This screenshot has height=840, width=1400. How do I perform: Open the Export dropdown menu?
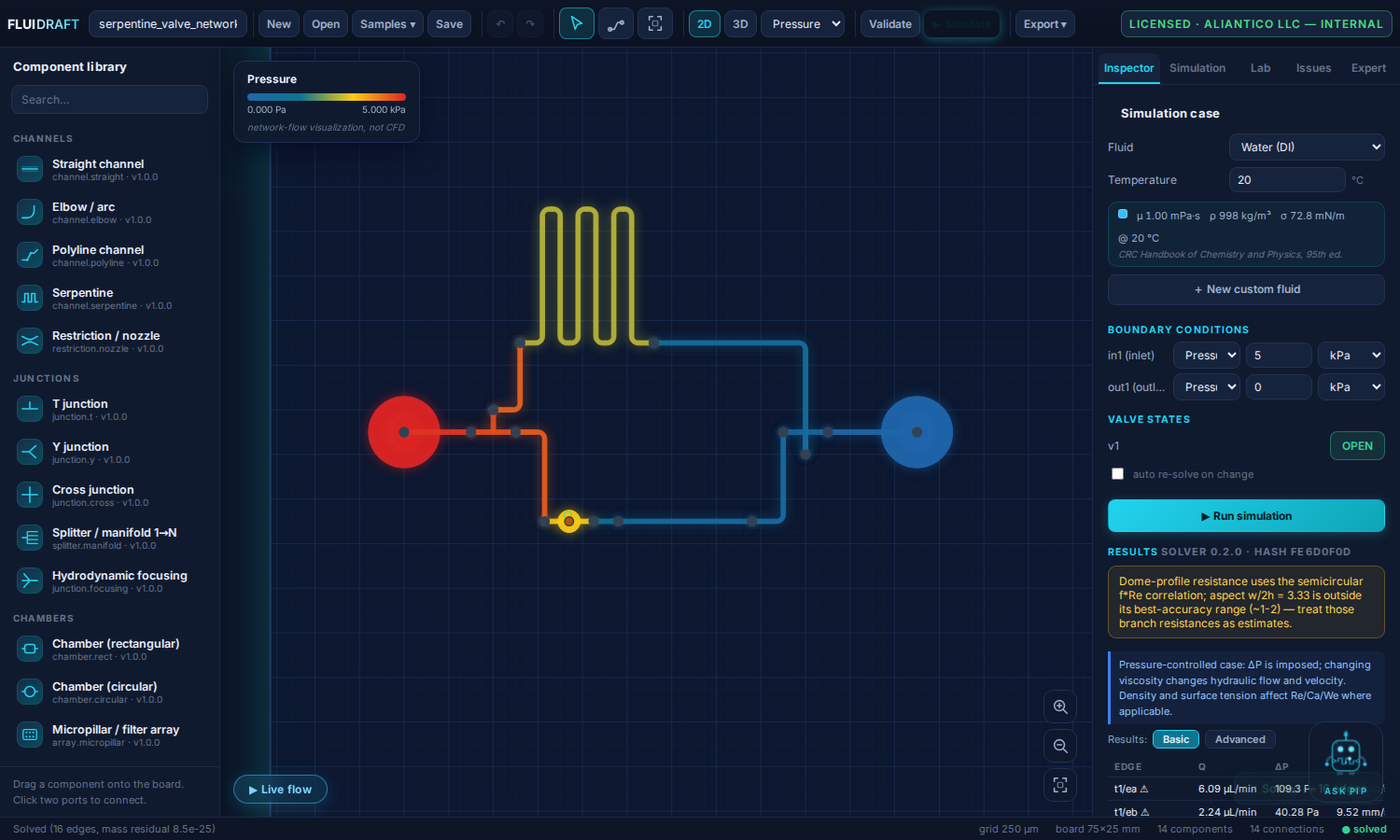[1044, 23]
